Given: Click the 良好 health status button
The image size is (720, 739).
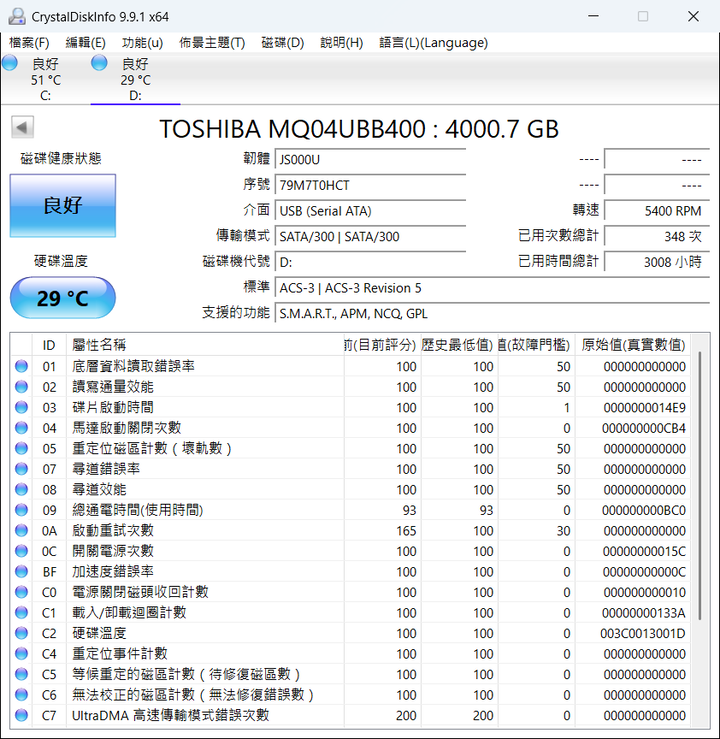Looking at the screenshot, I should pyautogui.click(x=63, y=205).
